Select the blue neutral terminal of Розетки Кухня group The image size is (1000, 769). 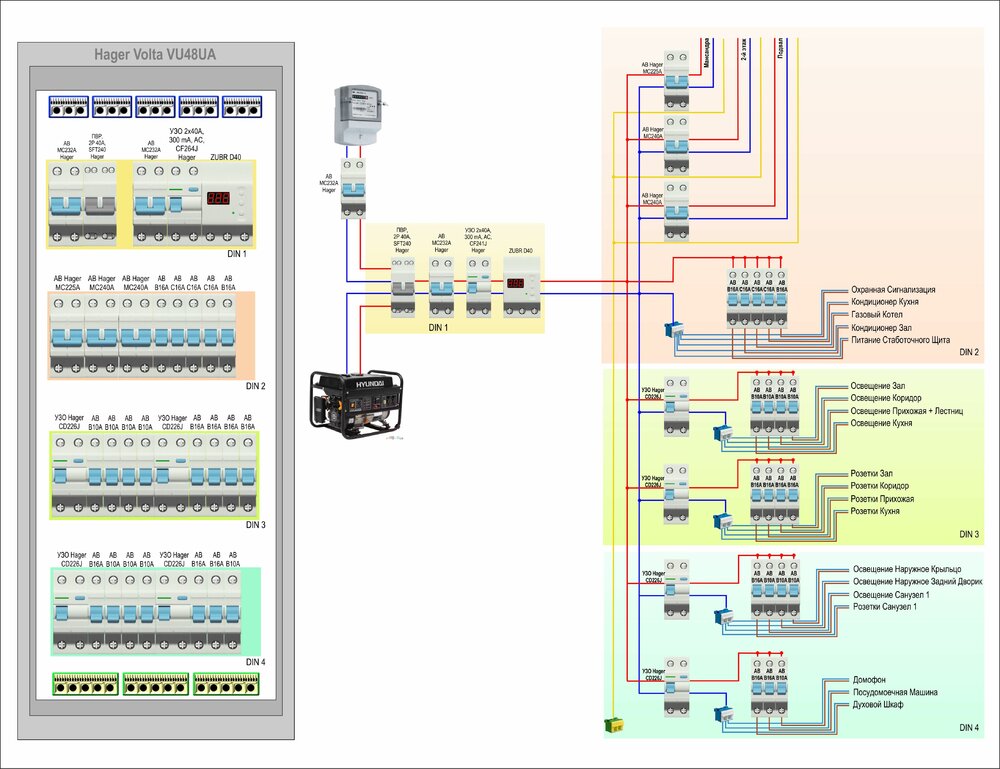pyautogui.click(x=723, y=521)
